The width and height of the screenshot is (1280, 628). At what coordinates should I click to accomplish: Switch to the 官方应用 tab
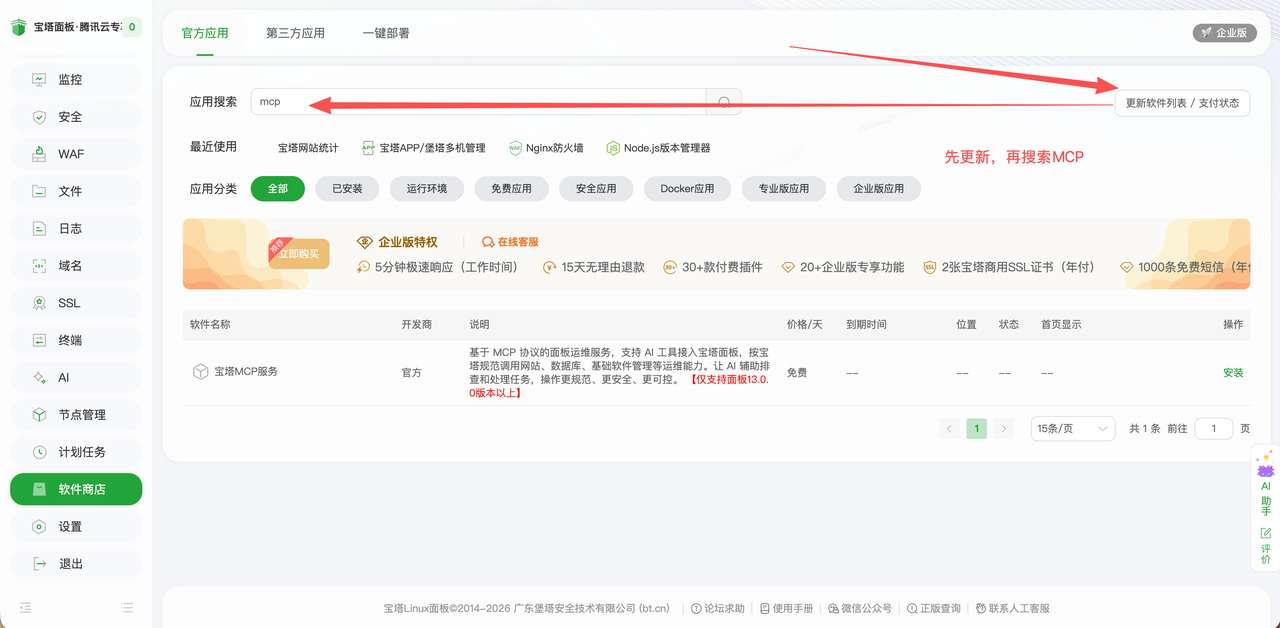coord(205,33)
